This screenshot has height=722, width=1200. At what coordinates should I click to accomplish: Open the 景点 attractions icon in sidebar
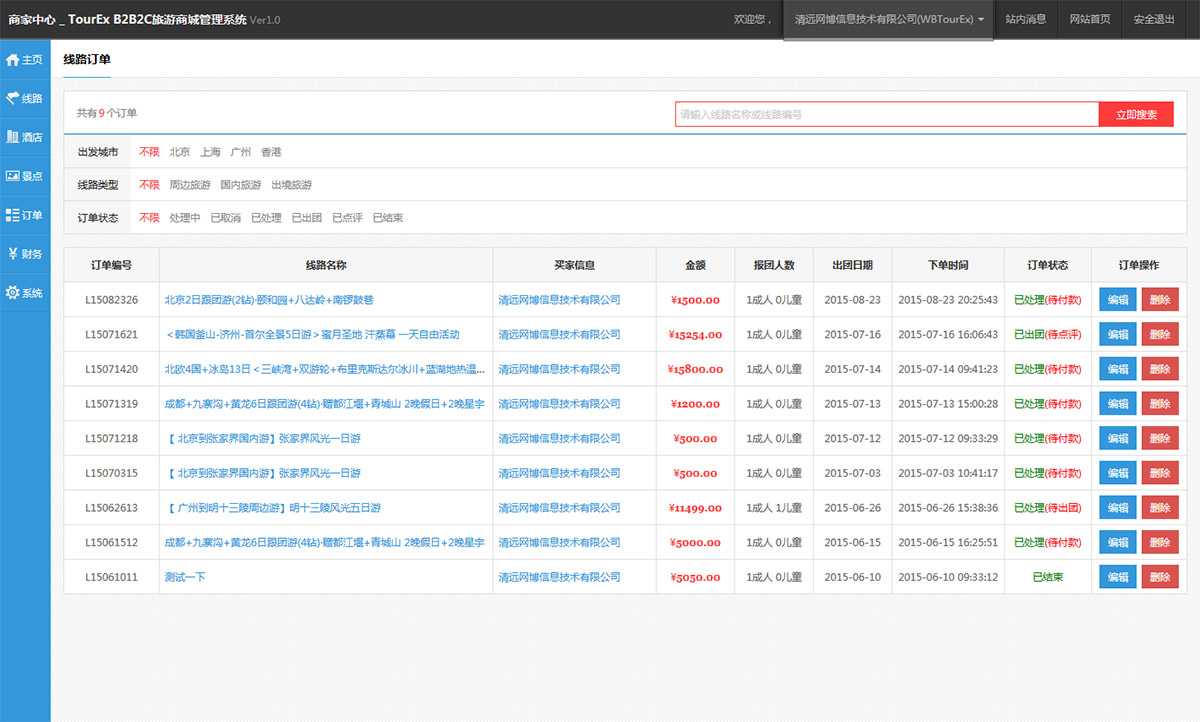coord(13,176)
